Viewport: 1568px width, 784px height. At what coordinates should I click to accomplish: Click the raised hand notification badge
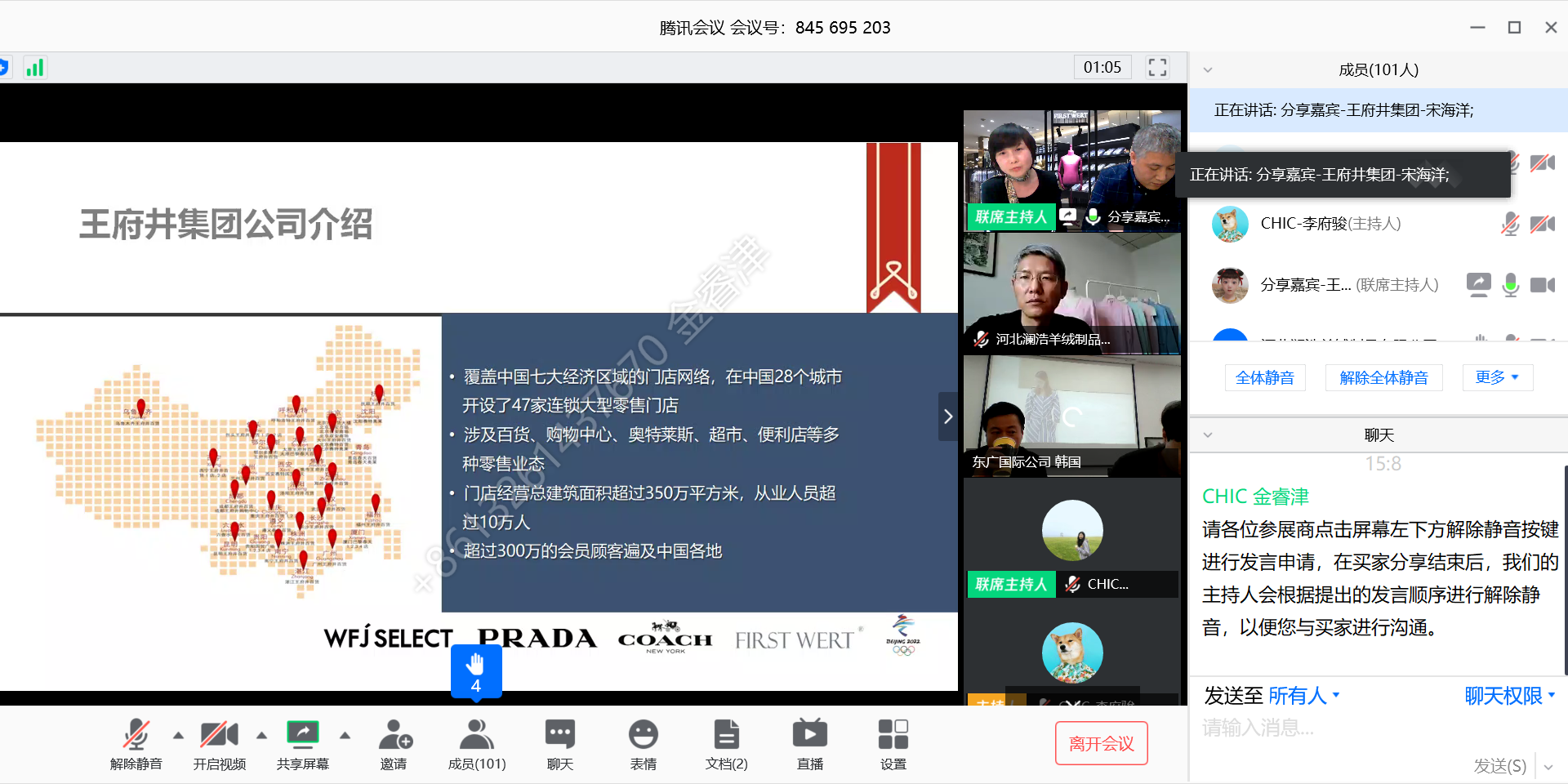[476, 672]
